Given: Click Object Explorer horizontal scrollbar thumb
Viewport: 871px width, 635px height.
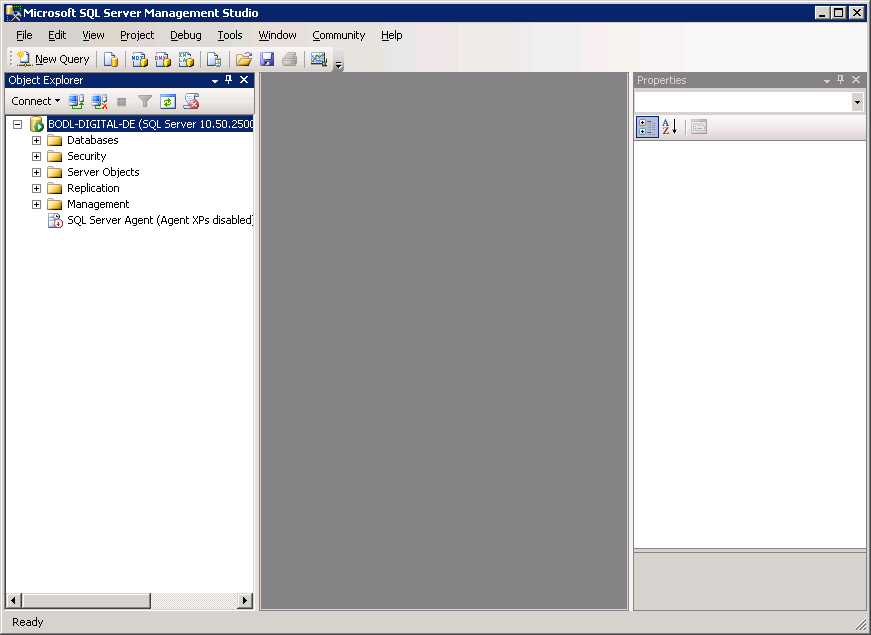Looking at the screenshot, I should pos(86,601).
